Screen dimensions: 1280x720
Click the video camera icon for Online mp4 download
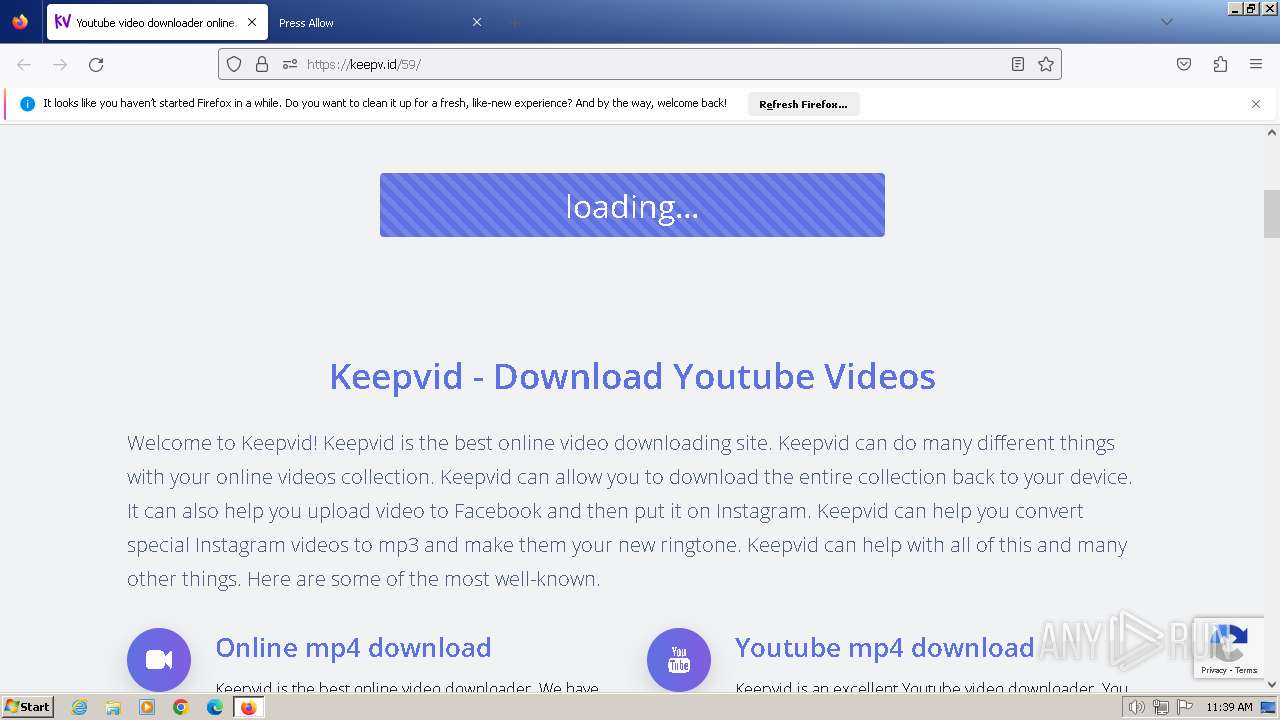159,660
